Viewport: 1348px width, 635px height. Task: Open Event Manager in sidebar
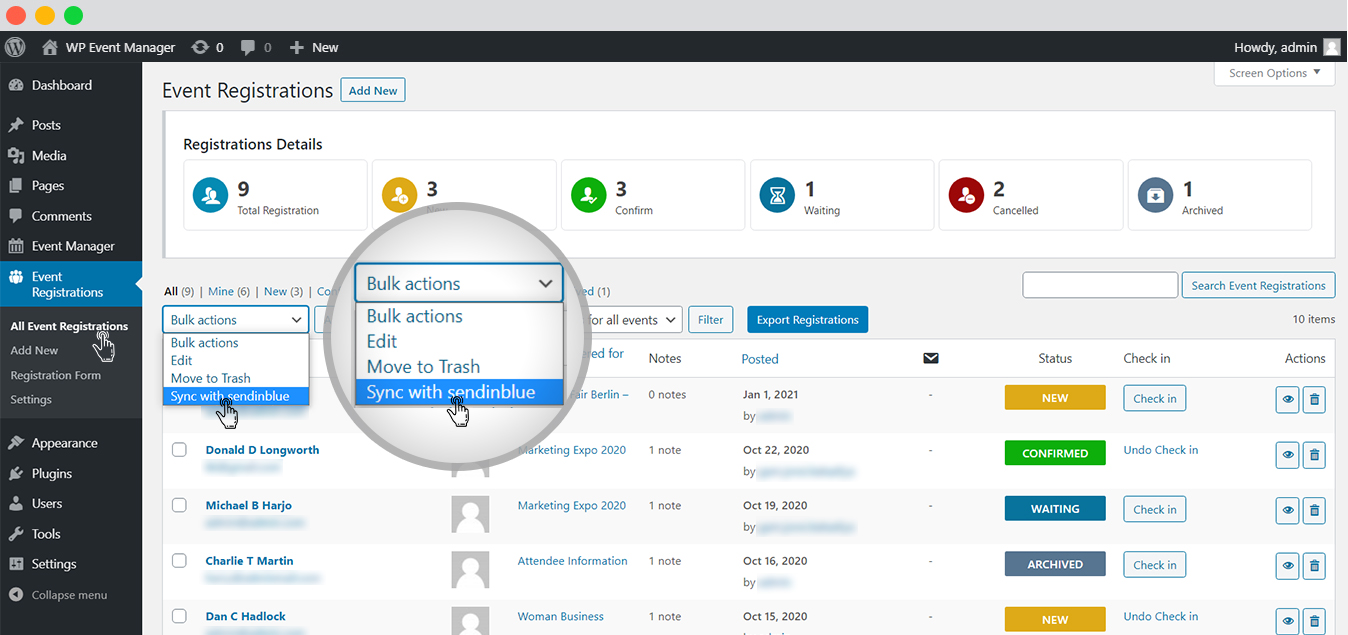(x=71, y=246)
